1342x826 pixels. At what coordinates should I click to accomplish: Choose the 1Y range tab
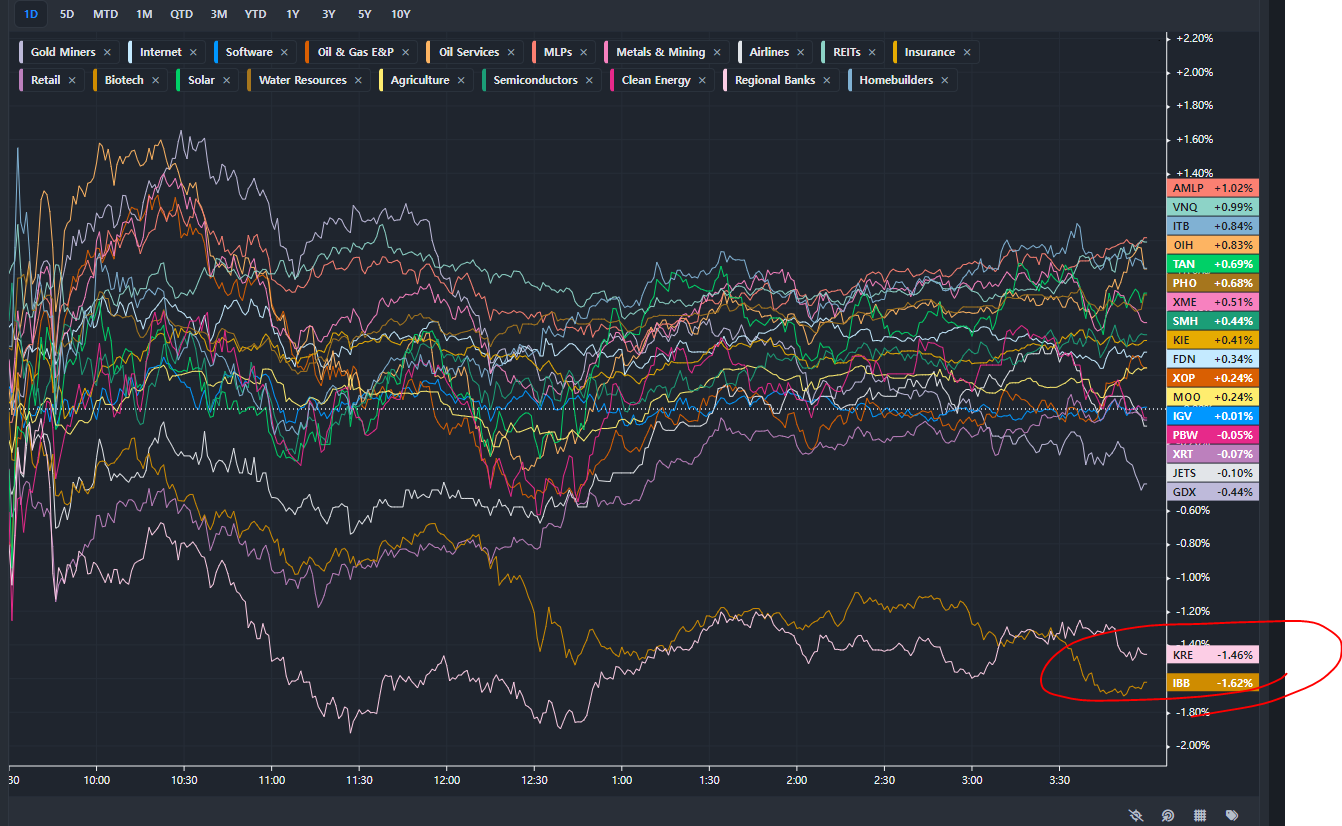pyautogui.click(x=292, y=14)
